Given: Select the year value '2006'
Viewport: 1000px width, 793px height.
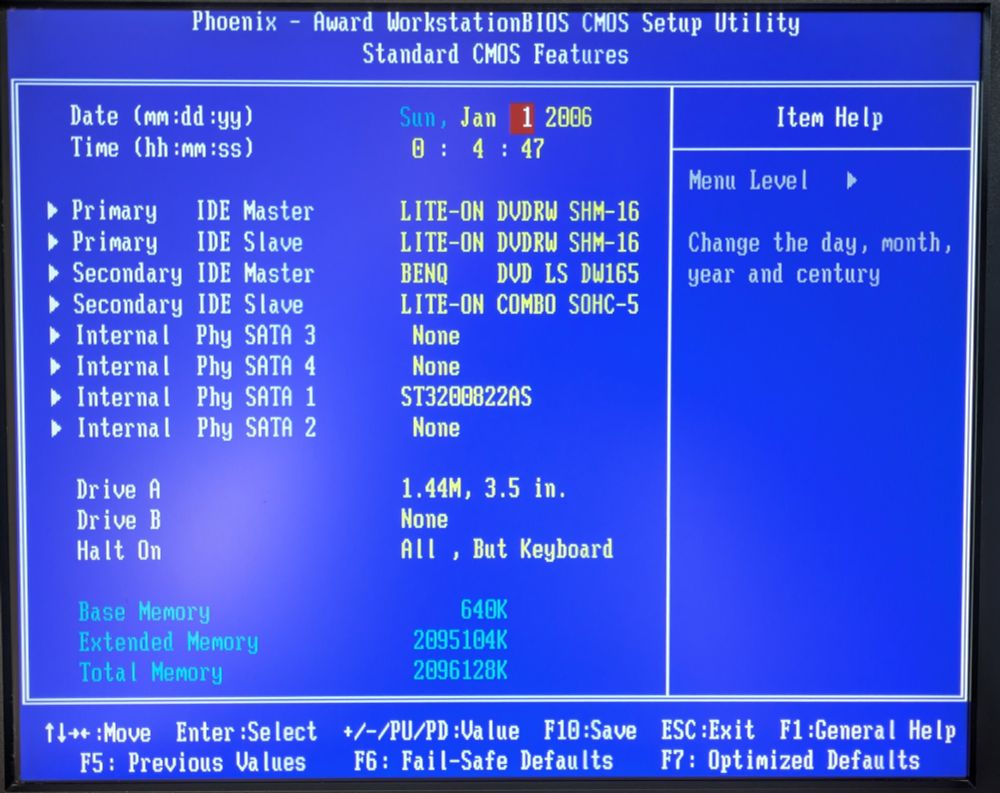Looking at the screenshot, I should 568,118.
